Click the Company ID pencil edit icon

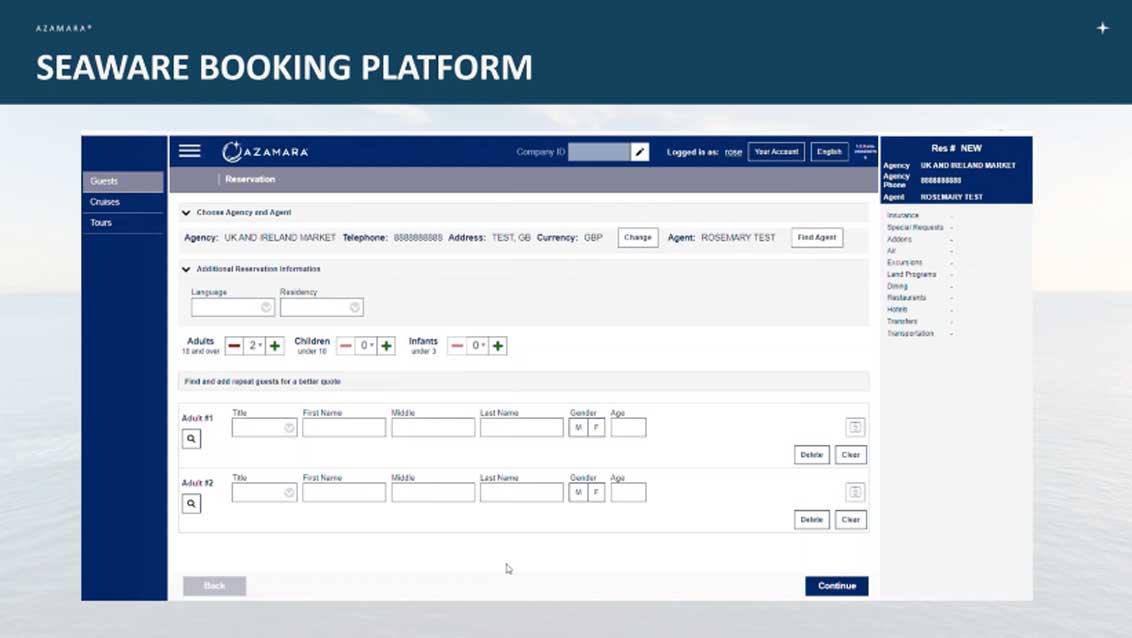pyautogui.click(x=640, y=152)
